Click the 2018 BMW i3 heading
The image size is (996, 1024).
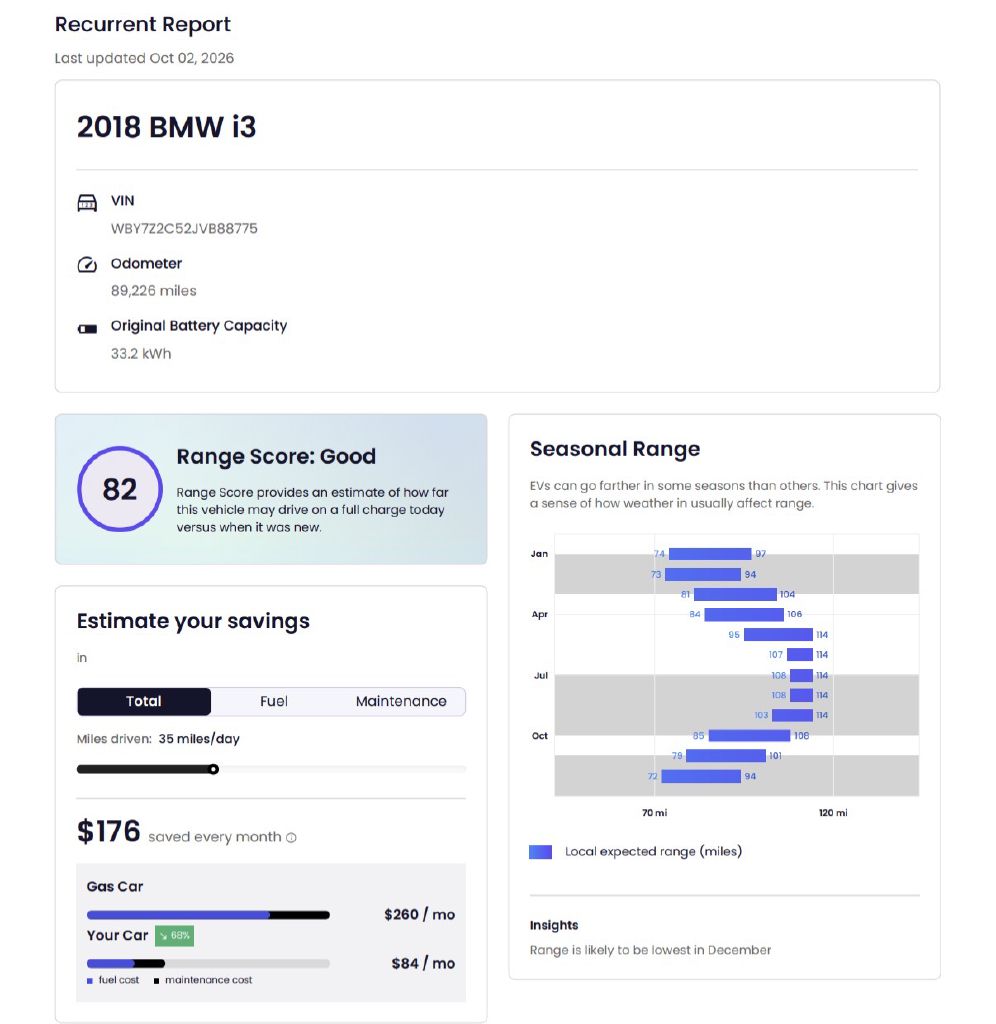(167, 127)
